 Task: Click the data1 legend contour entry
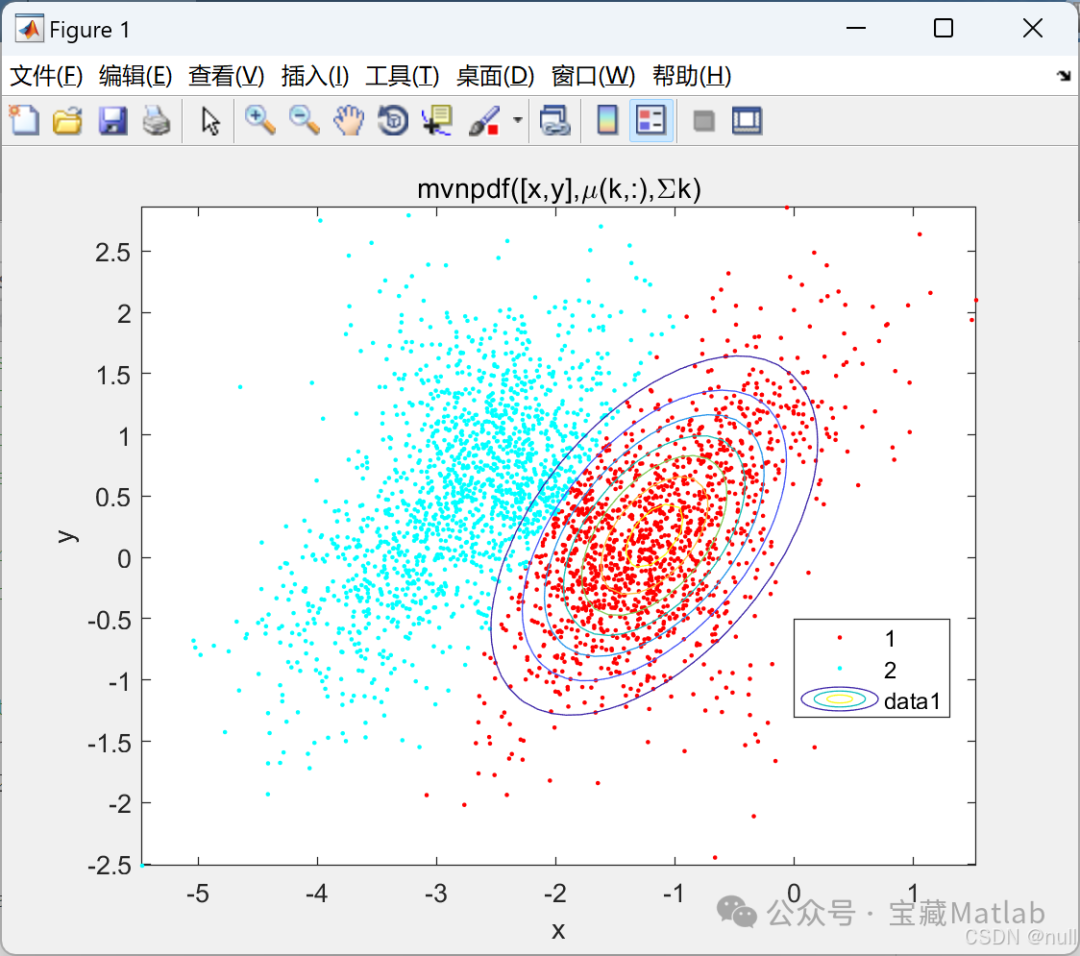click(870, 700)
